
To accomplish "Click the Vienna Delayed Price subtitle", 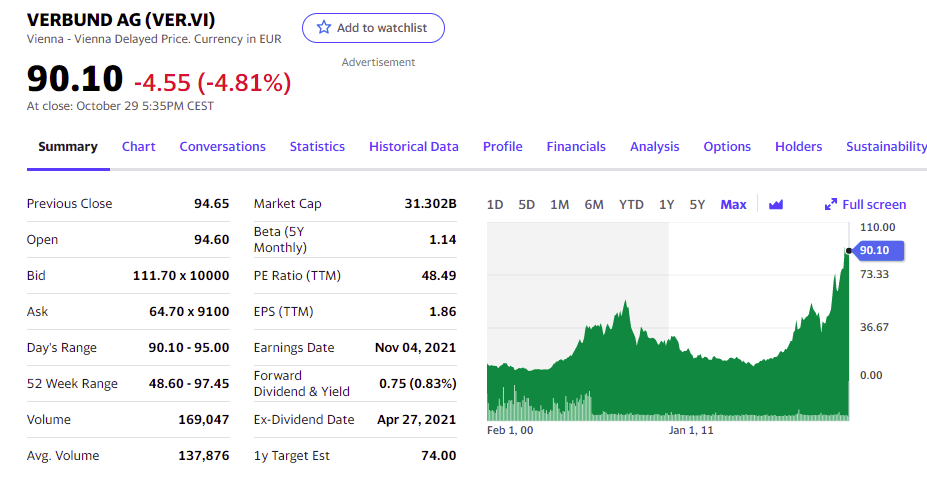I will [154, 39].
